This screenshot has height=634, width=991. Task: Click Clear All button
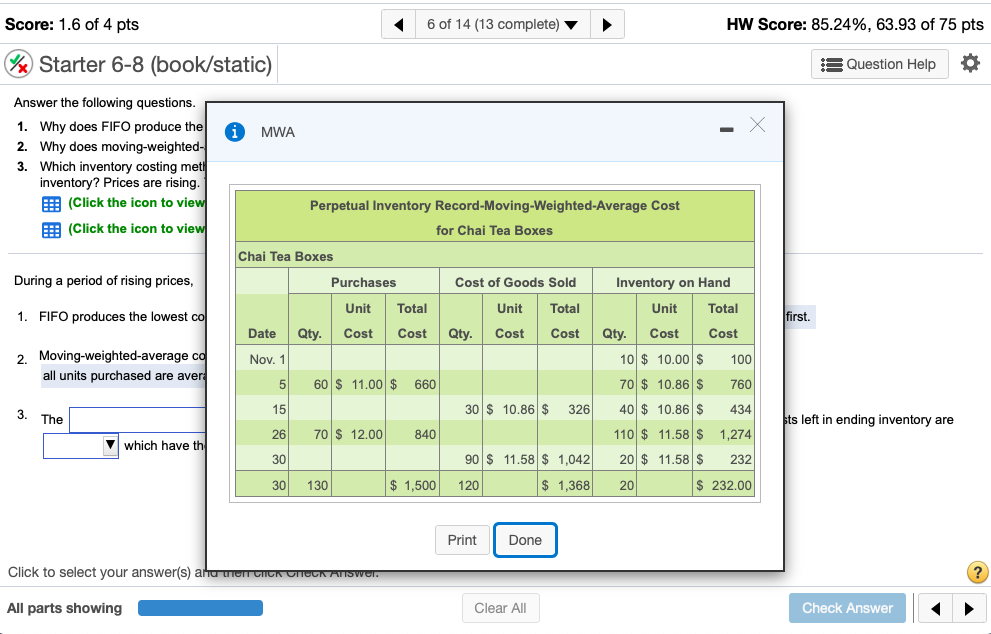coord(501,608)
